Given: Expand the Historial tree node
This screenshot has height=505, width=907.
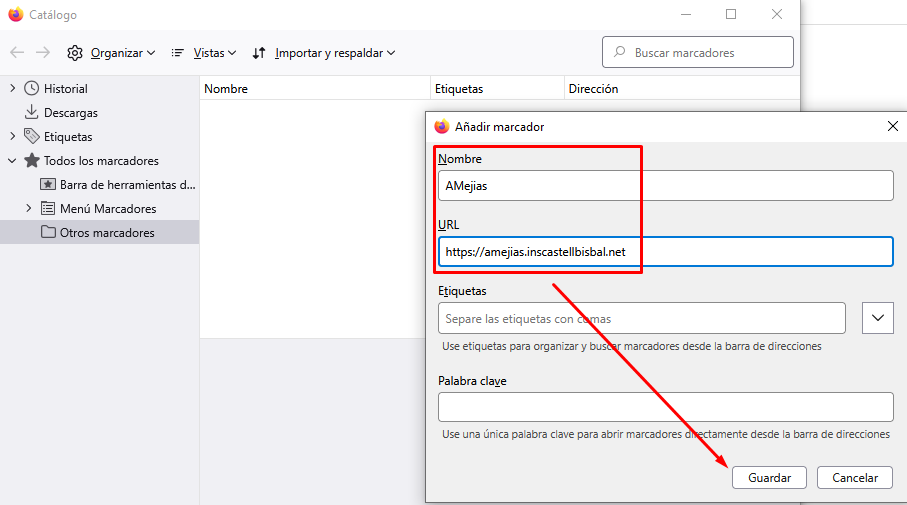Looking at the screenshot, I should point(12,89).
